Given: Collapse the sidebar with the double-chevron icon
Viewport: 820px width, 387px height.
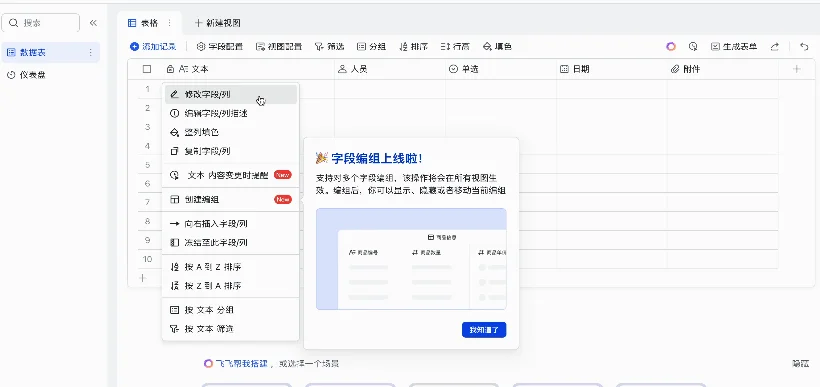Looking at the screenshot, I should (93, 23).
